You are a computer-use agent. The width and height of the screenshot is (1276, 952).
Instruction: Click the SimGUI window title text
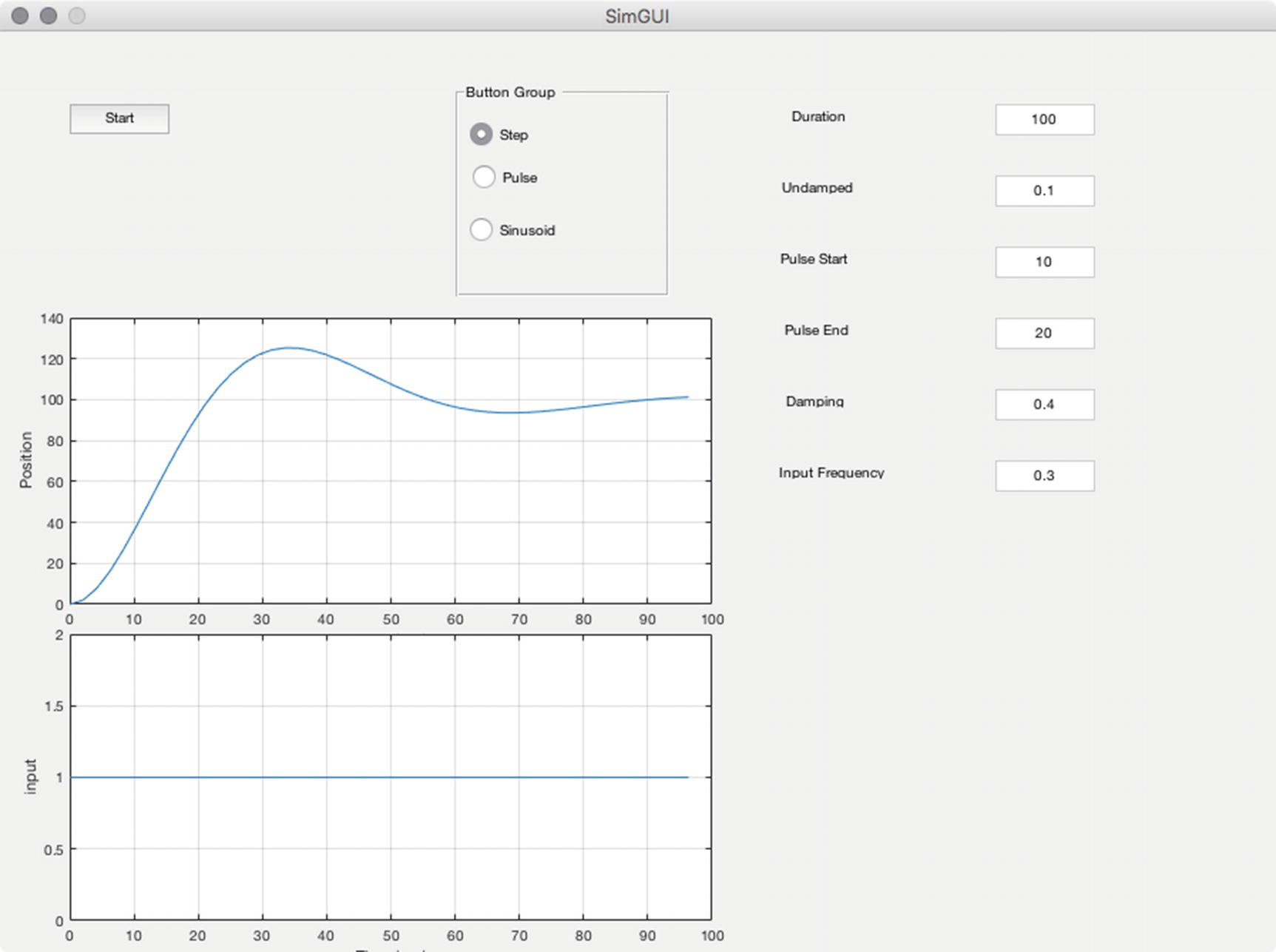(x=637, y=16)
